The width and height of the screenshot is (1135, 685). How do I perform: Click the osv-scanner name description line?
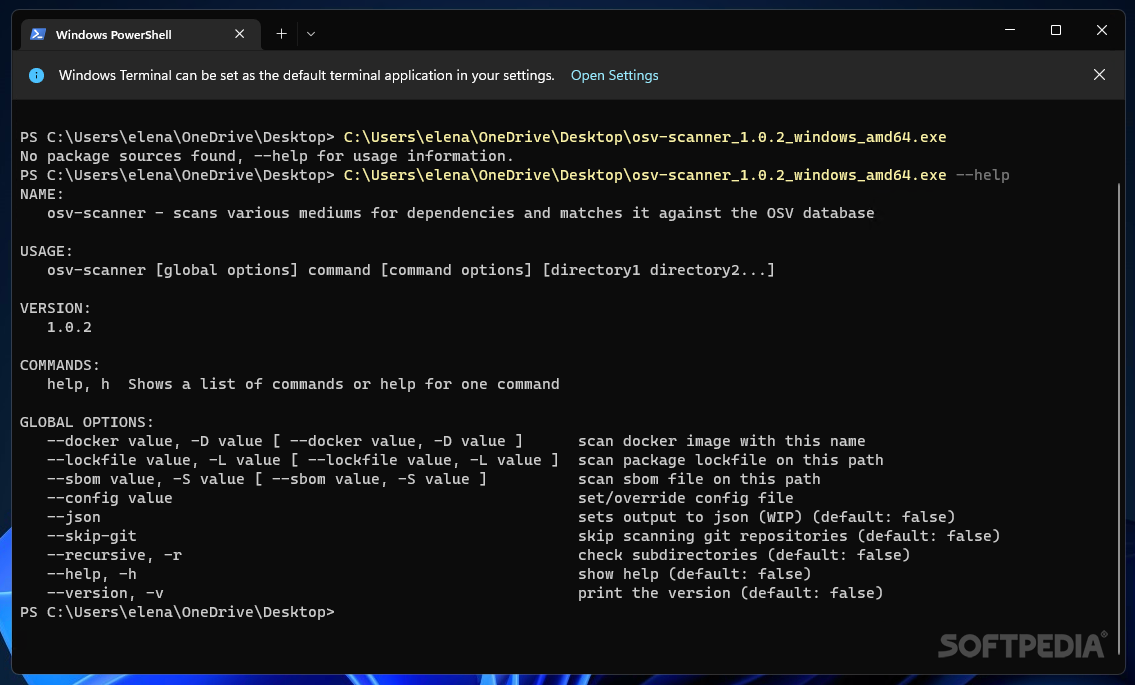click(460, 213)
